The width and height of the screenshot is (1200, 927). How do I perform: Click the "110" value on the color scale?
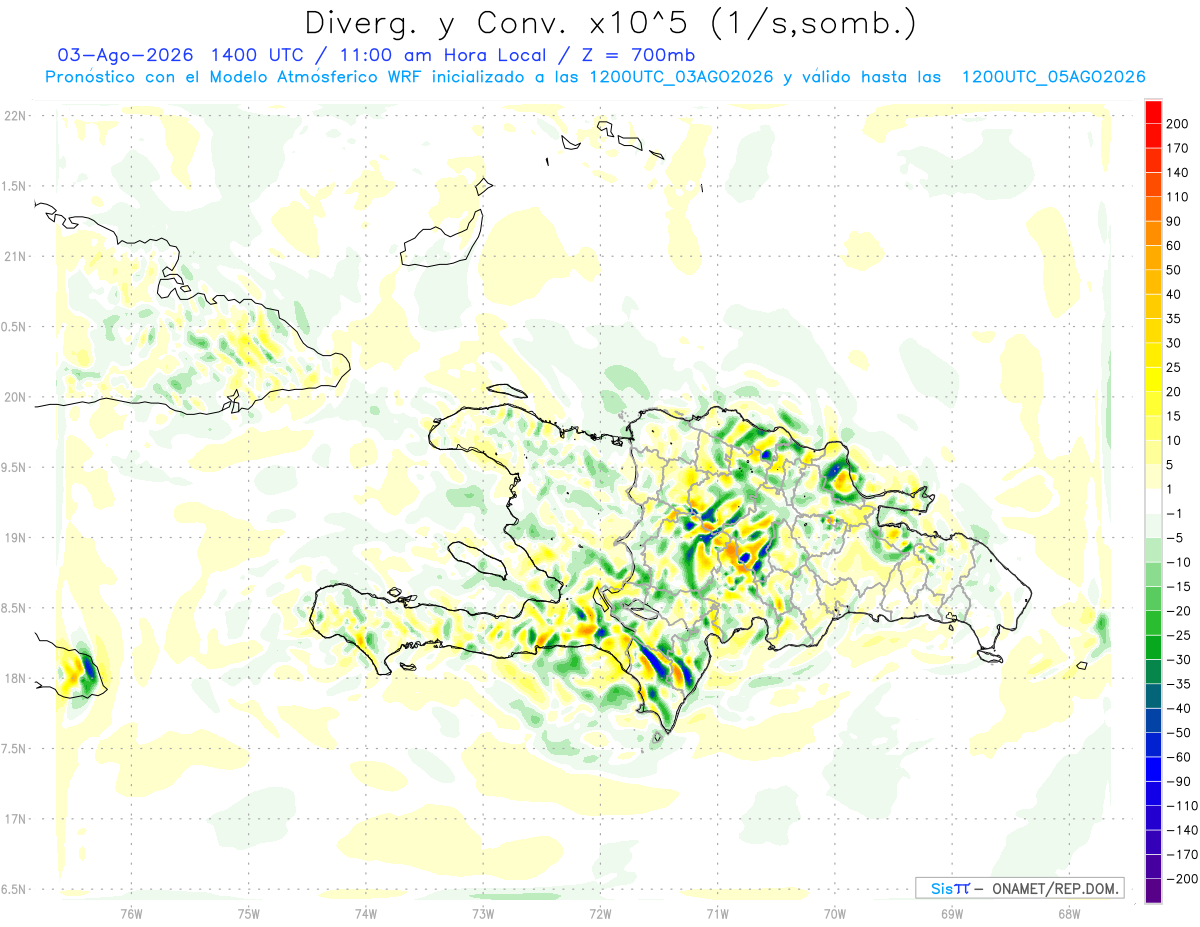tap(1179, 196)
